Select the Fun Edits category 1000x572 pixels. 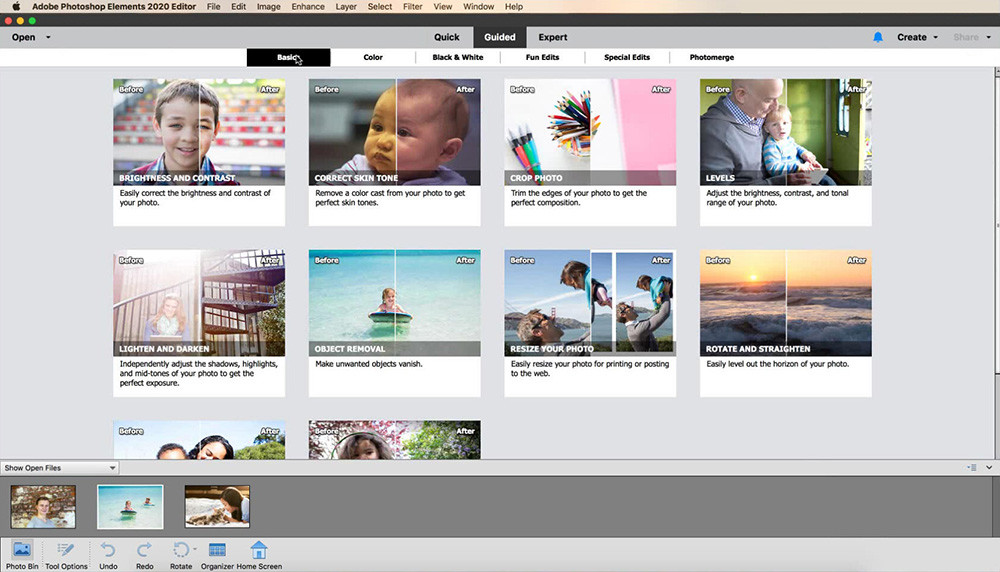[542, 58]
